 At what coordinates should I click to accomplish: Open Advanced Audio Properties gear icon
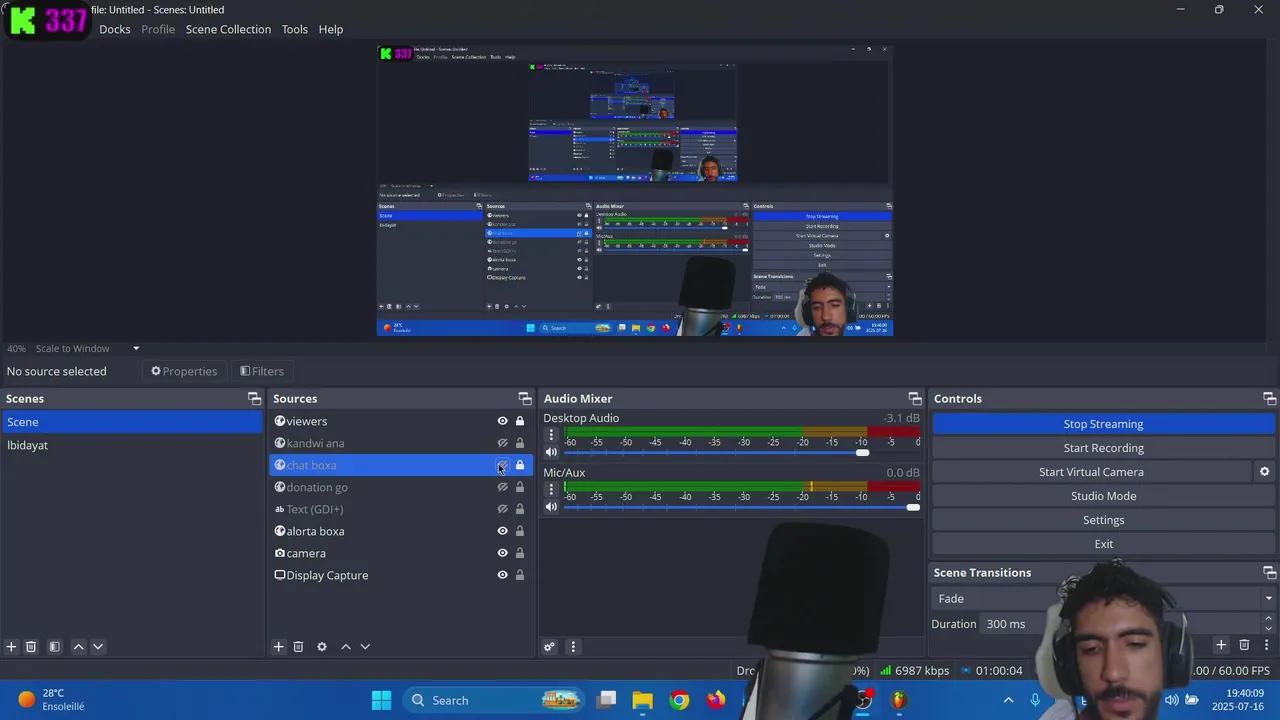549,647
